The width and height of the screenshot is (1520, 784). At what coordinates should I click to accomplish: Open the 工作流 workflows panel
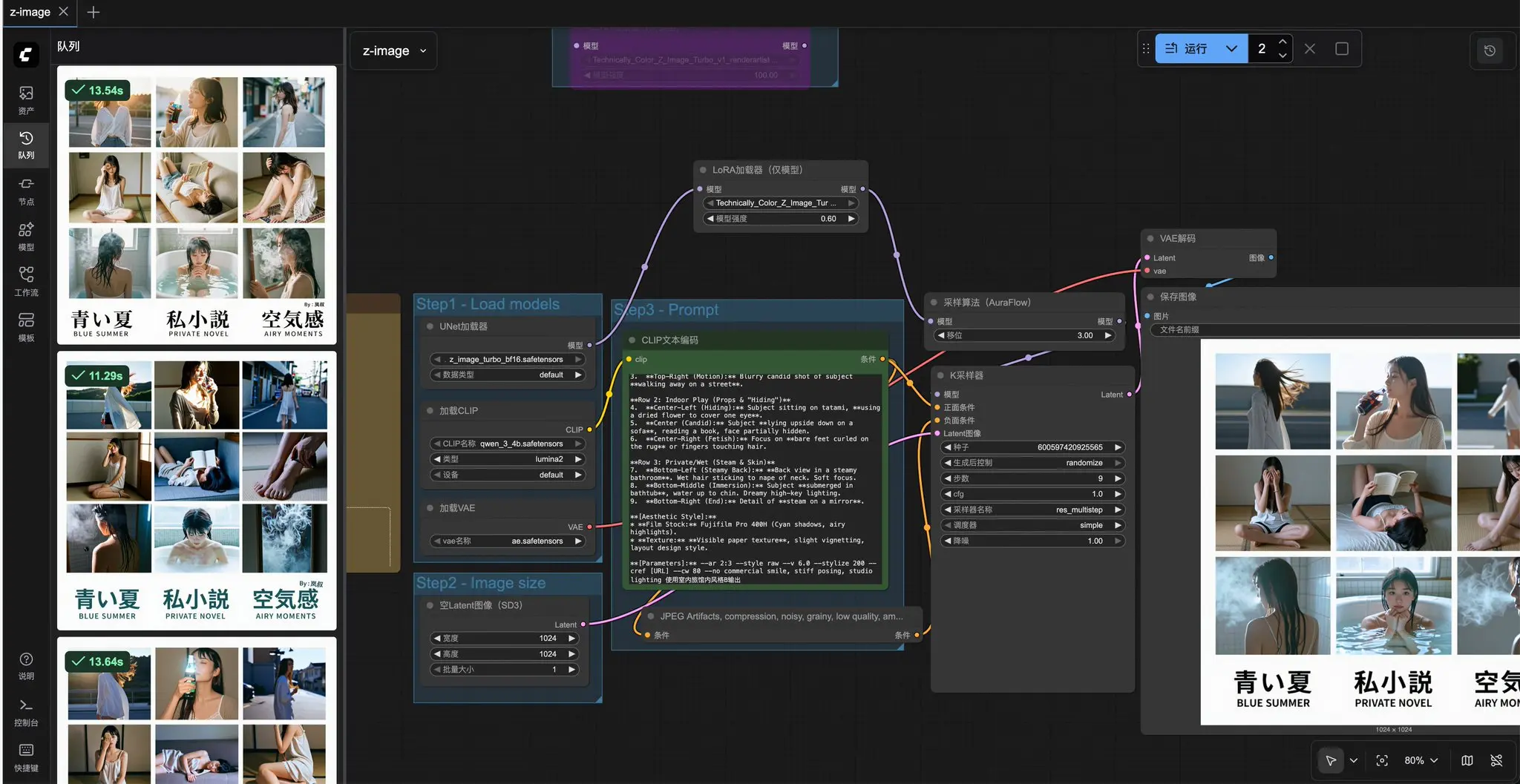26,281
